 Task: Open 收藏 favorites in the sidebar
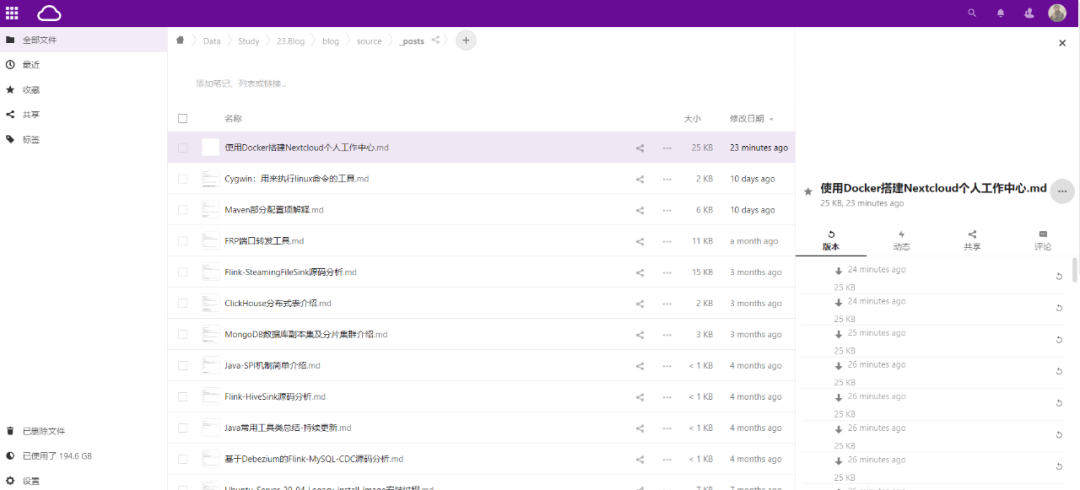pyautogui.click(x=83, y=90)
